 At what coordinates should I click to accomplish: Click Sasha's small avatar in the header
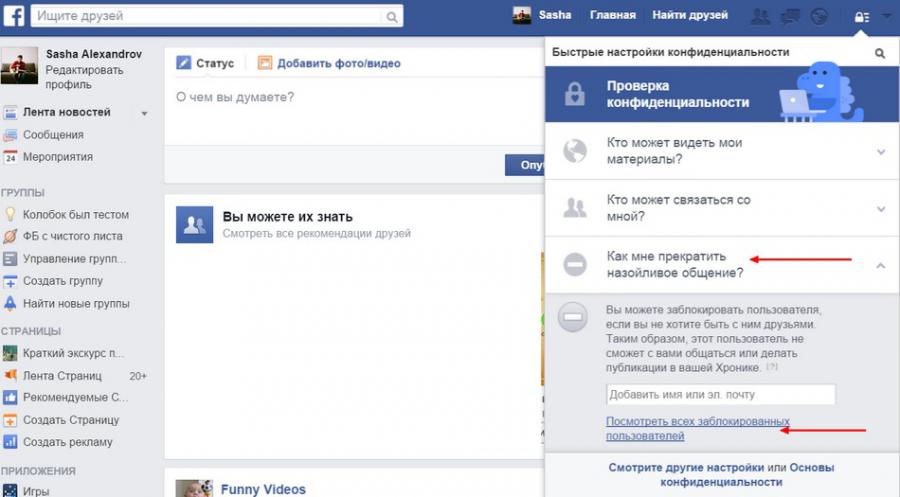[x=522, y=15]
